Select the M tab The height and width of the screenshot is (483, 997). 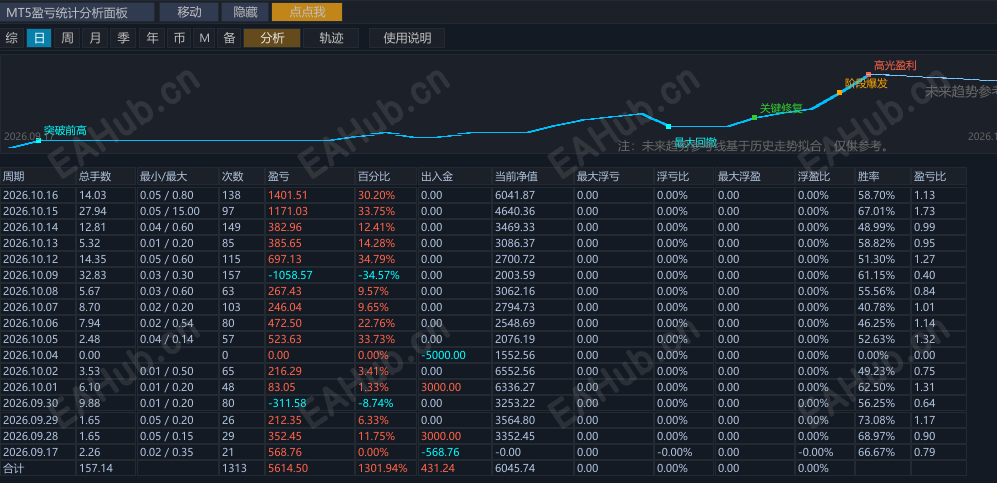[x=204, y=38]
